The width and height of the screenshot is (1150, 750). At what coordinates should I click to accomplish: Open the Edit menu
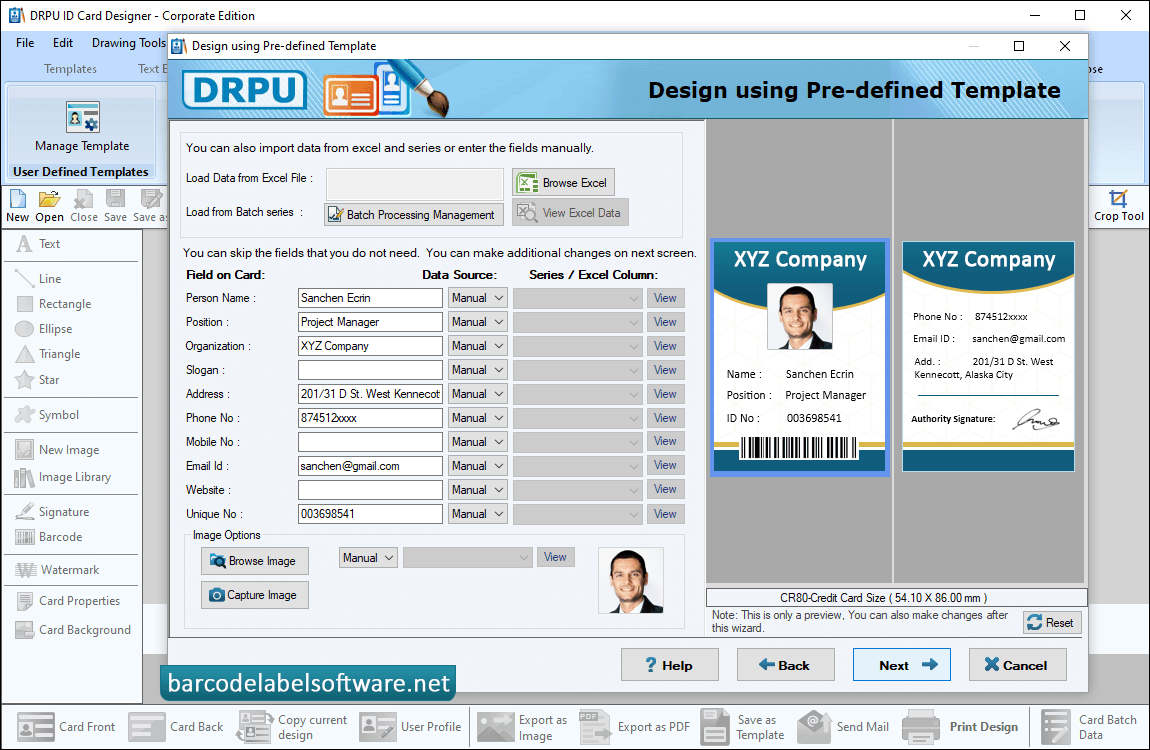pyautogui.click(x=63, y=43)
